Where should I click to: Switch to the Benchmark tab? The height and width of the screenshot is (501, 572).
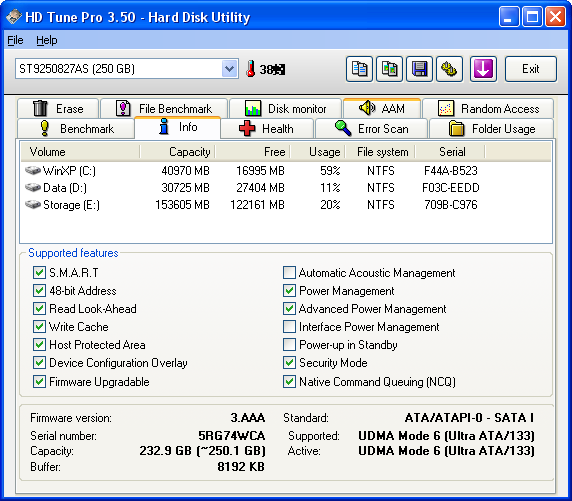(76, 128)
